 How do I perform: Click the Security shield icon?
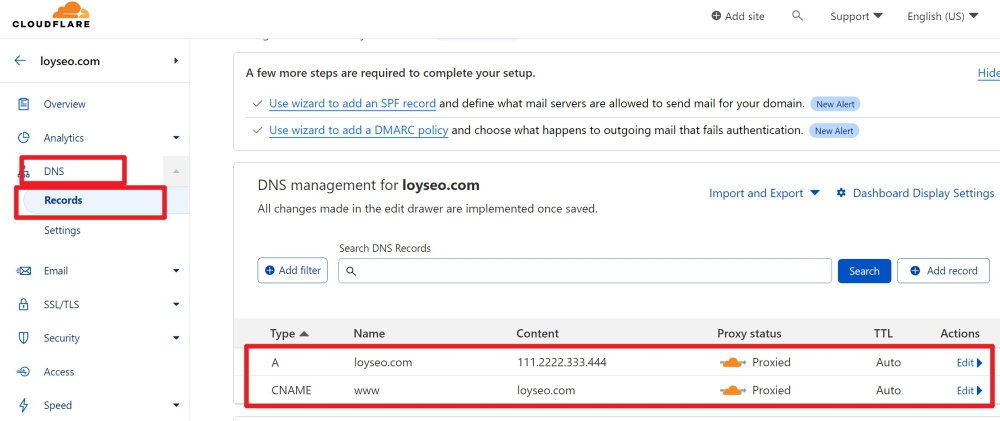(x=24, y=338)
